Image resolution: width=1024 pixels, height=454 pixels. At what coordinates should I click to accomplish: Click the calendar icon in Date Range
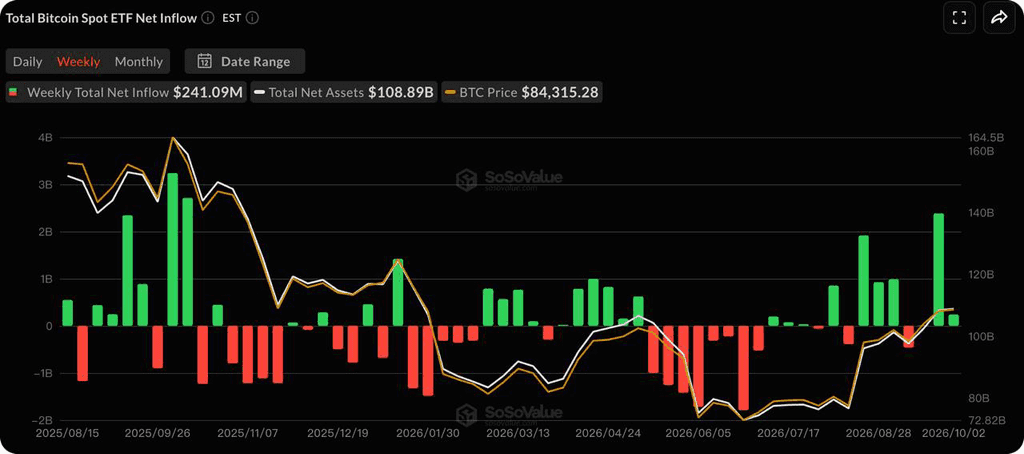click(204, 61)
